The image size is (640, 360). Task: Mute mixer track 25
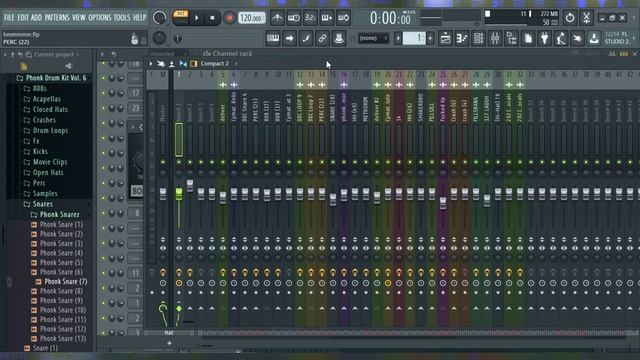pos(443,162)
